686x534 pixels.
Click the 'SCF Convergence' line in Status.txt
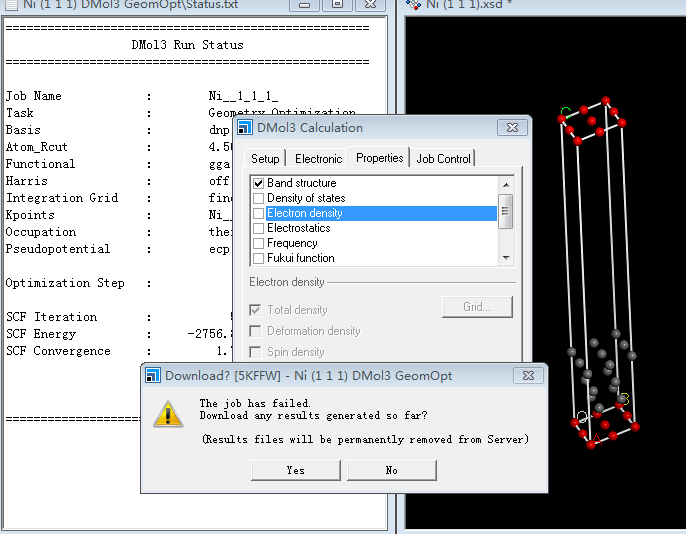click(119, 351)
